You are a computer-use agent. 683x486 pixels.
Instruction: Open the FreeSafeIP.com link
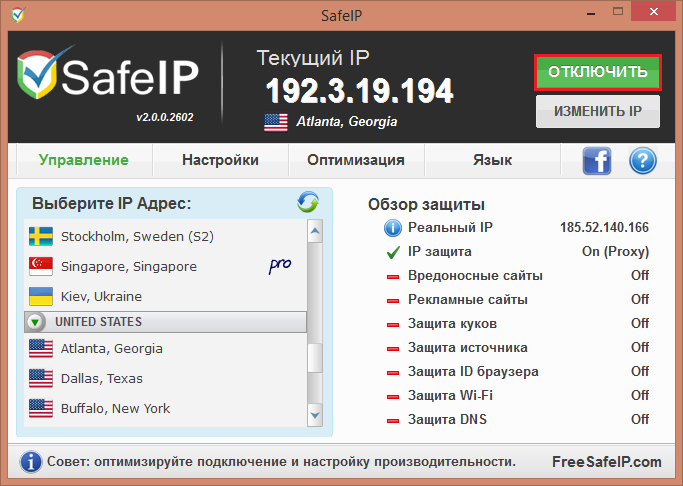[x=607, y=462]
